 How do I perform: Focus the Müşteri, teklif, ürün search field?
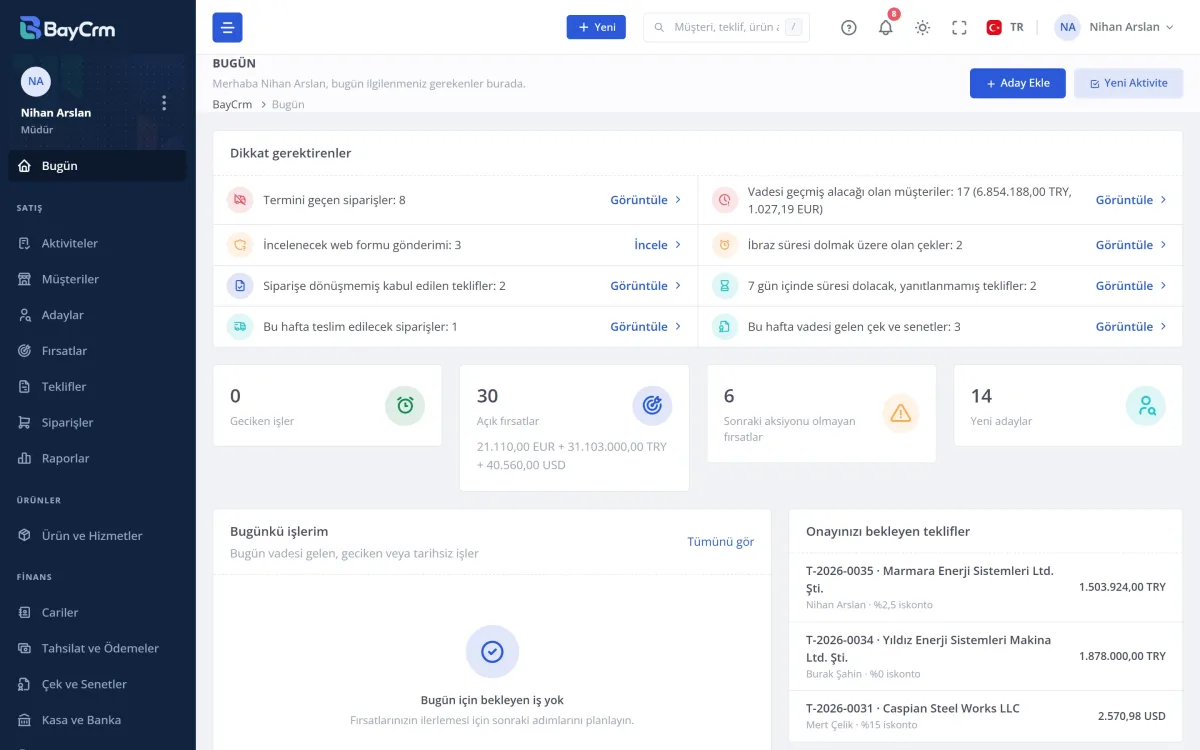(x=726, y=27)
